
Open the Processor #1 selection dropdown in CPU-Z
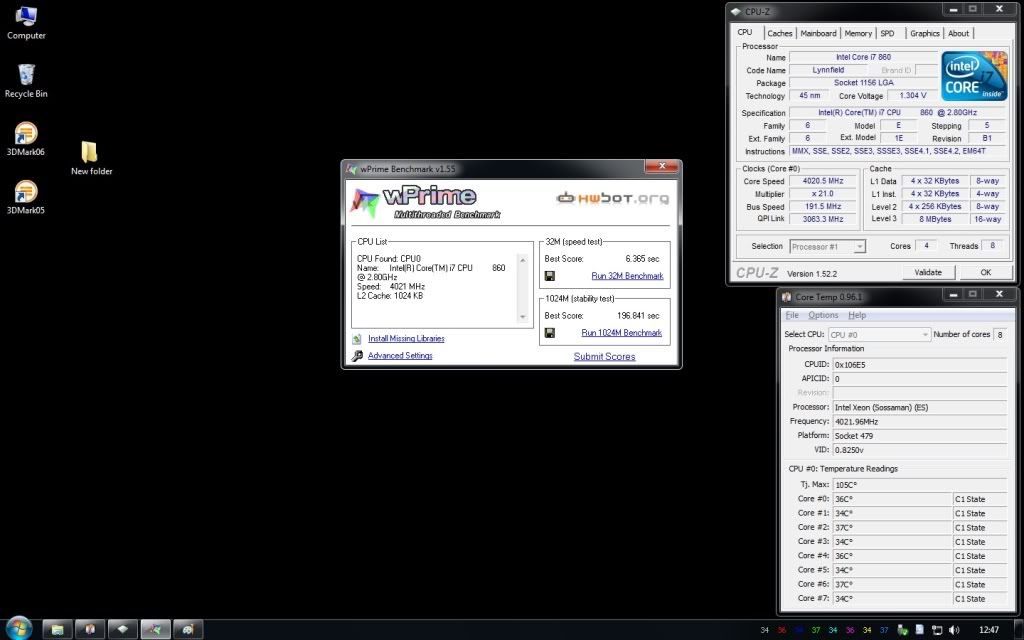tap(827, 246)
